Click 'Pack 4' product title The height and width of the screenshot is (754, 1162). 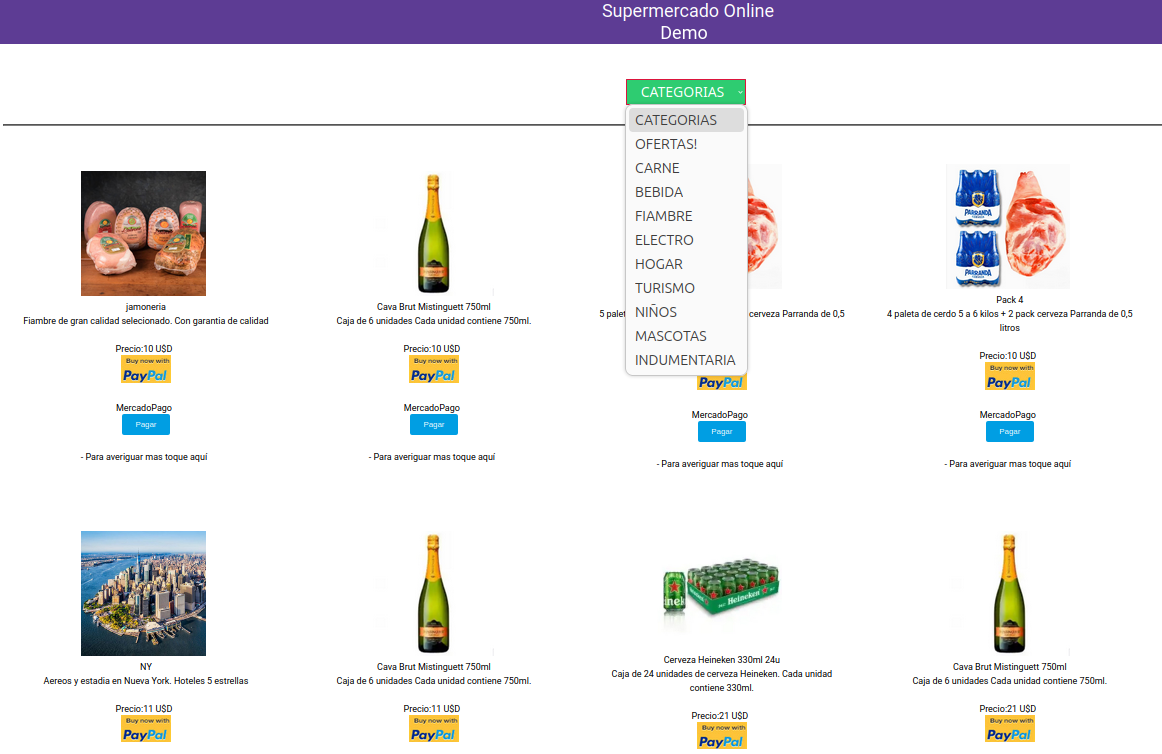click(x=1009, y=300)
